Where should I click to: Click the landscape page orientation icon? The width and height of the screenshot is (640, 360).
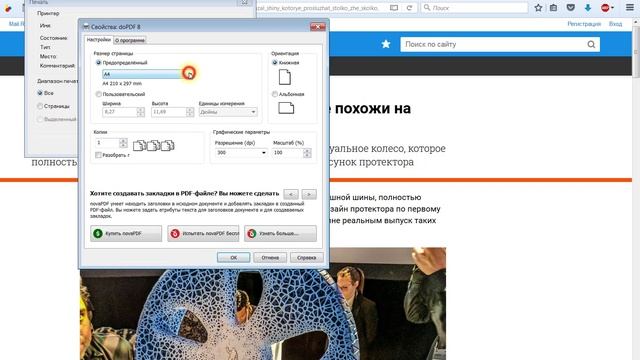click(286, 108)
